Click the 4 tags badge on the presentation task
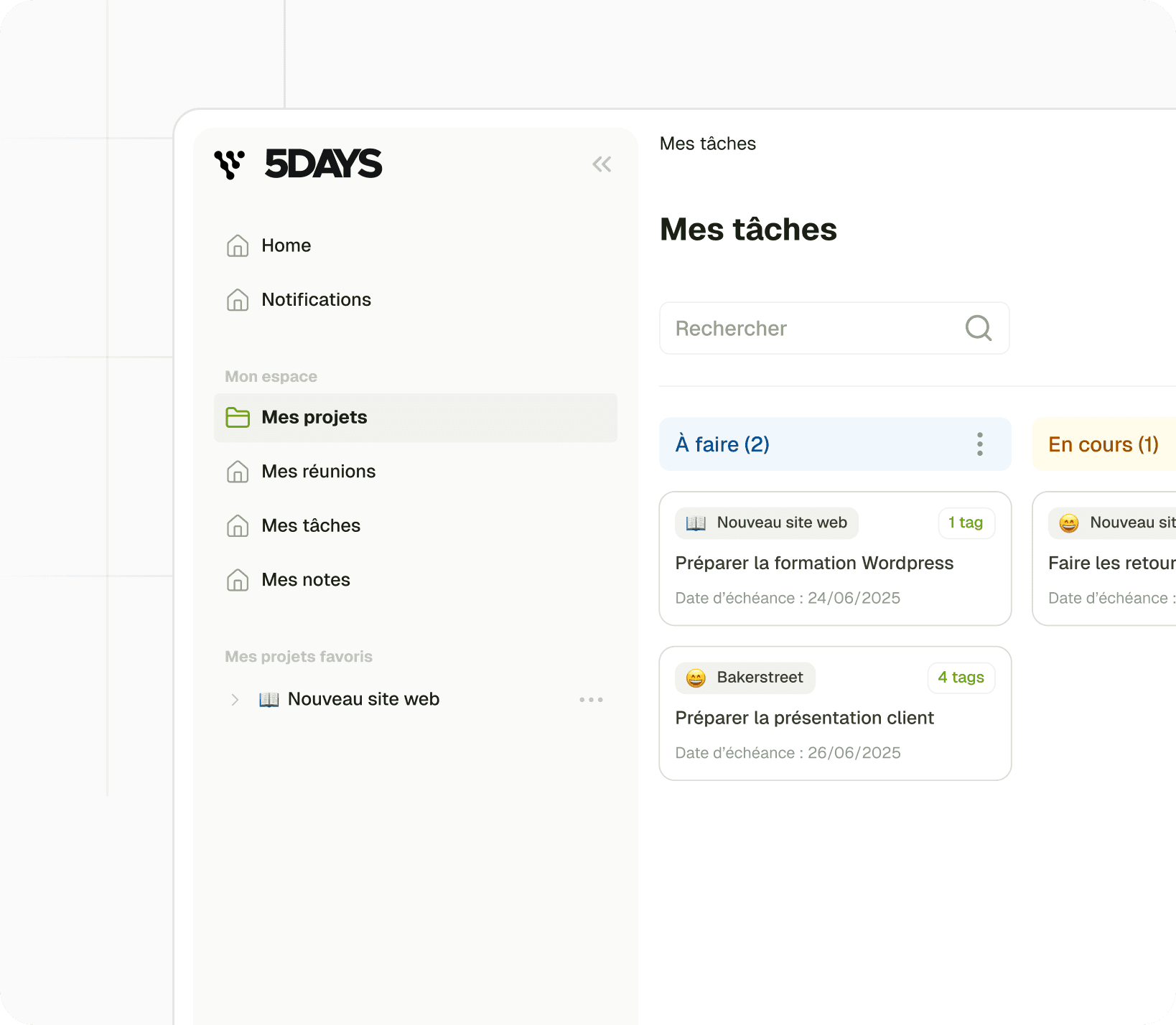This screenshot has height=1025, width=1176. click(961, 678)
